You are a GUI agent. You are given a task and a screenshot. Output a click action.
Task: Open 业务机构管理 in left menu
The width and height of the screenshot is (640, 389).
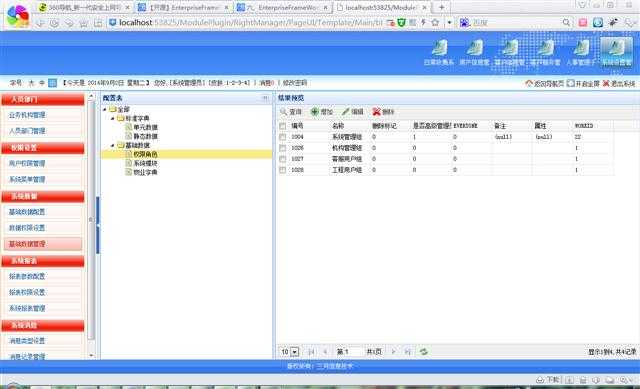[27, 115]
